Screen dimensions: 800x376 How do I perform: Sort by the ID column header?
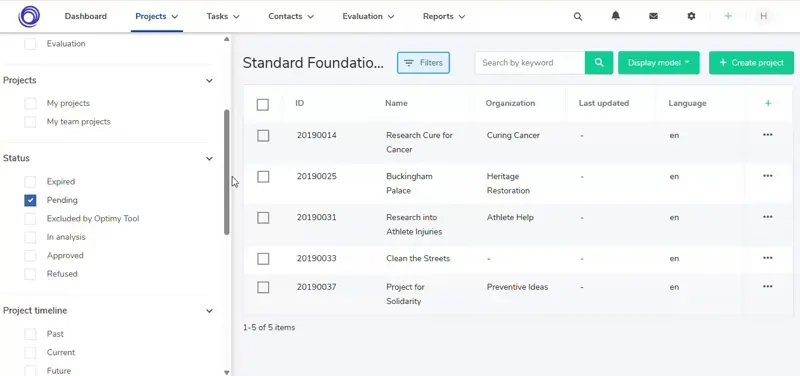(299, 103)
